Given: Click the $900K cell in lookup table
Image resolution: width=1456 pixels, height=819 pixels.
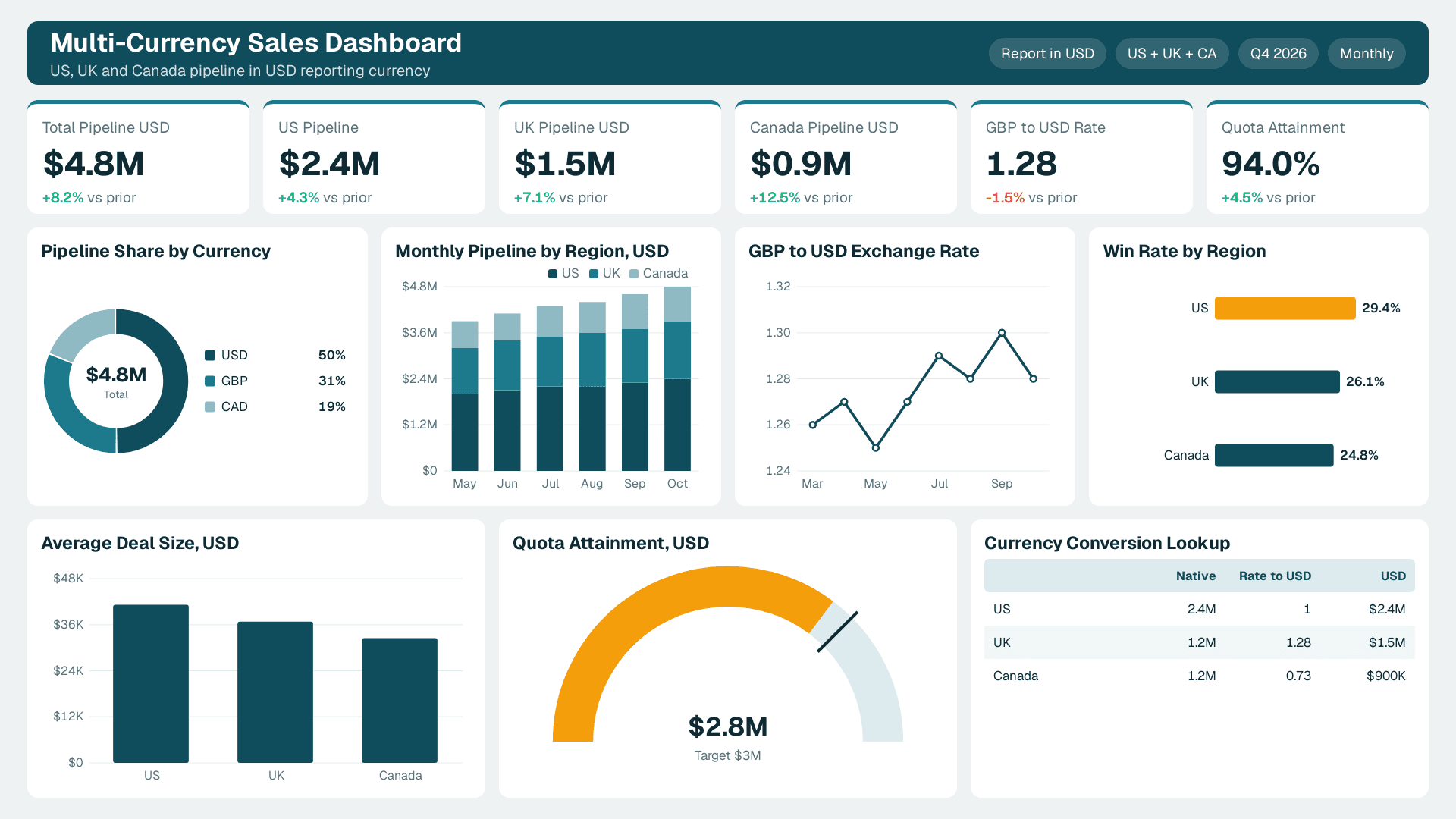Looking at the screenshot, I should 1385,676.
